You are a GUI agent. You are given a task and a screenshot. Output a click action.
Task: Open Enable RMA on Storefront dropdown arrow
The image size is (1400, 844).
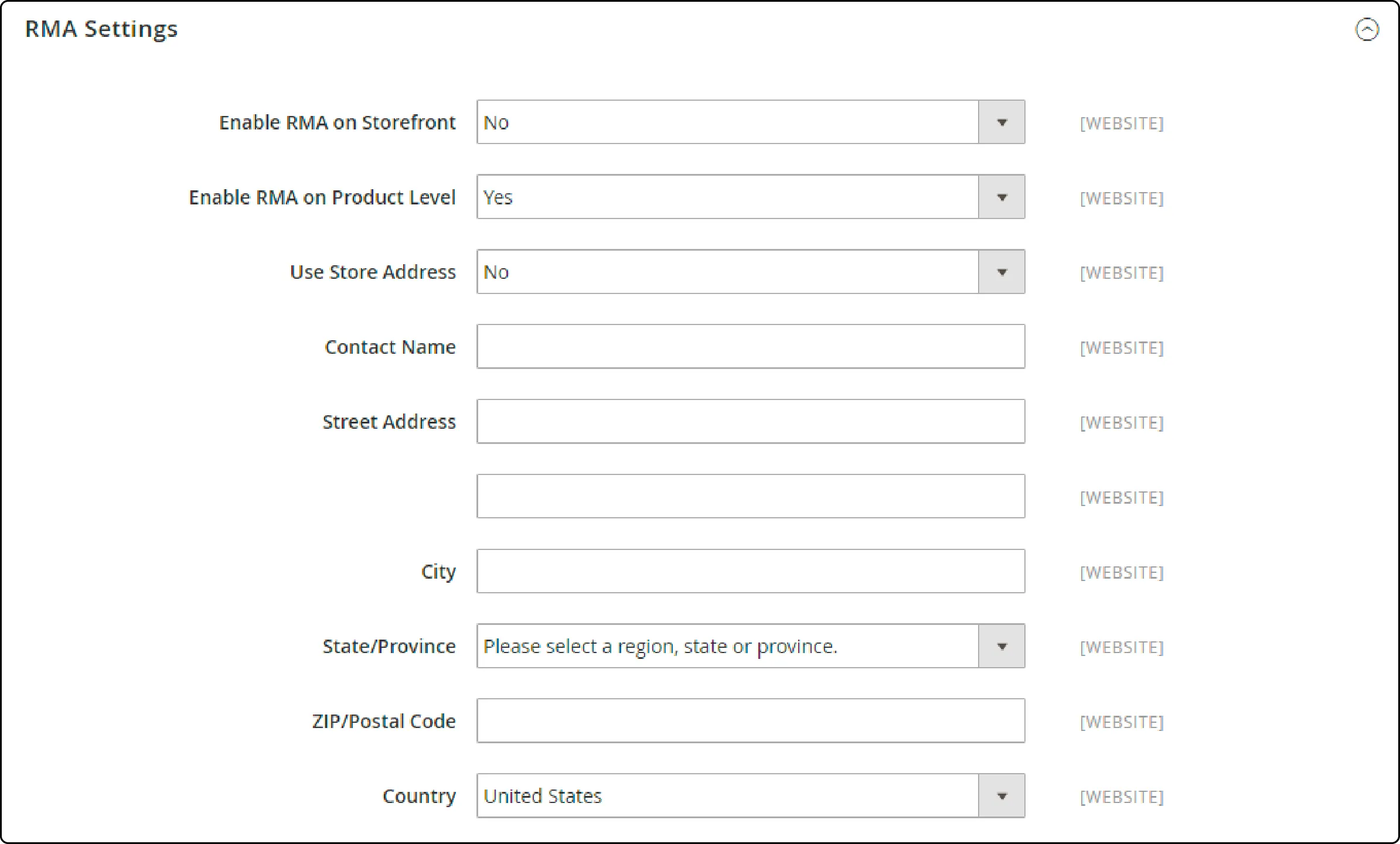tap(1002, 122)
